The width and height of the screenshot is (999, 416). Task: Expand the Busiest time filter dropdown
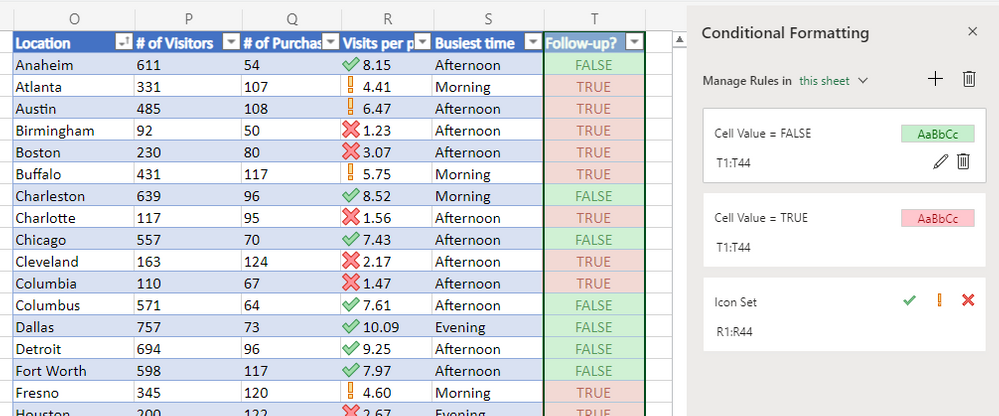coord(531,42)
